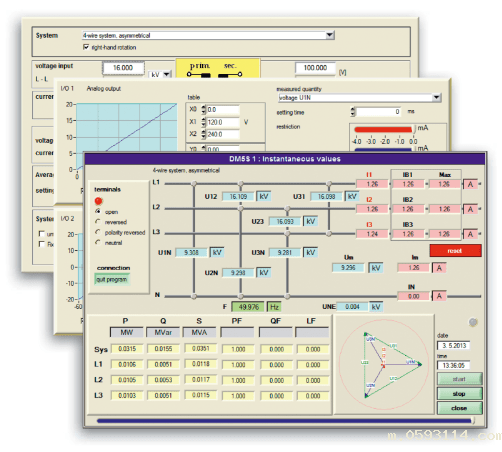Select the polarity reversed radio option
The width and height of the screenshot is (502, 452).
point(98,232)
